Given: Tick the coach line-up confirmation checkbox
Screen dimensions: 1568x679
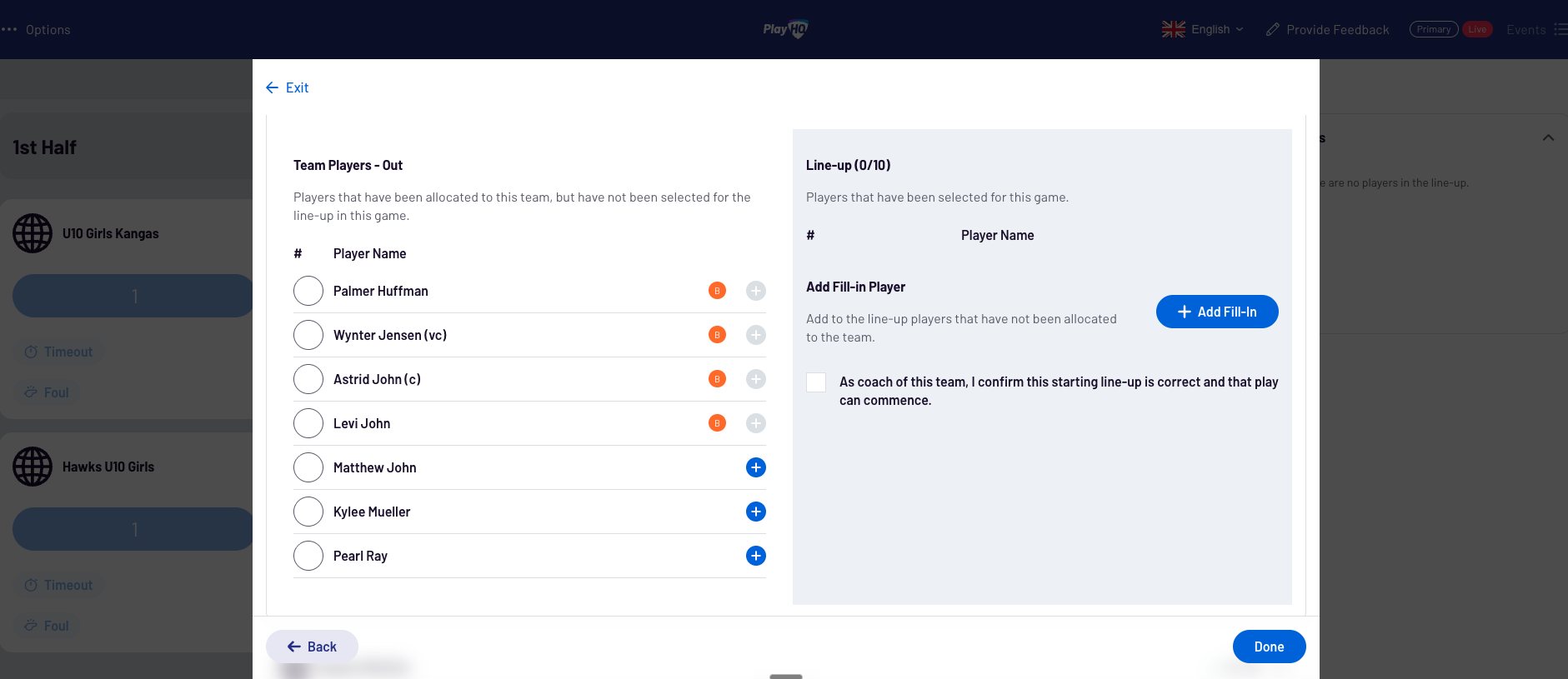Looking at the screenshot, I should pos(816,382).
